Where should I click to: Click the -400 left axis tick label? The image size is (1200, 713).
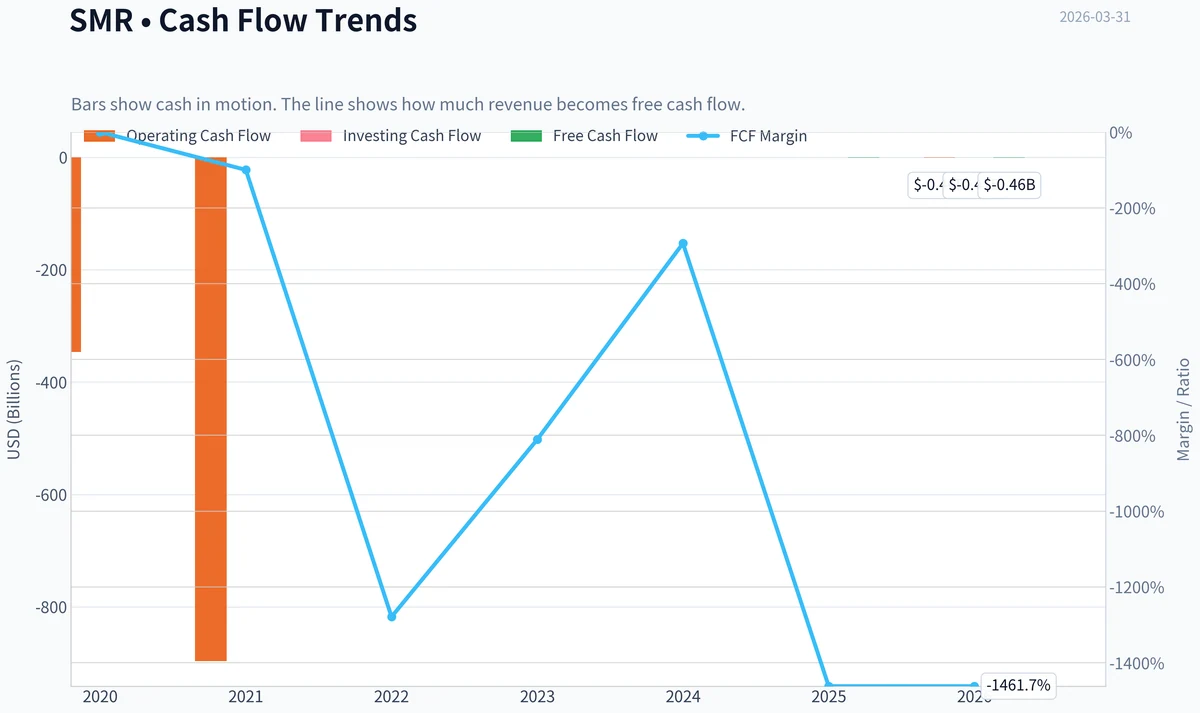click(x=49, y=383)
